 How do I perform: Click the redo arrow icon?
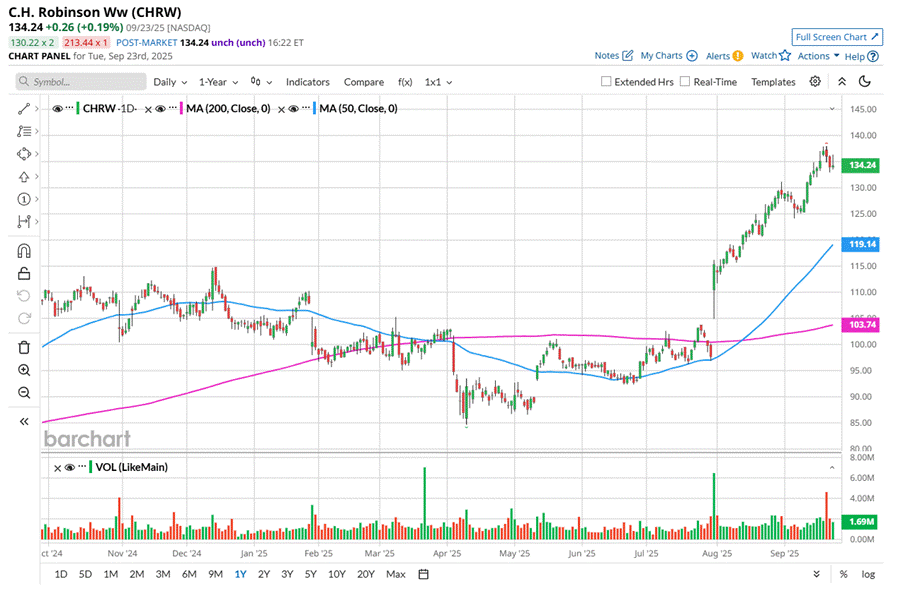coord(24,318)
